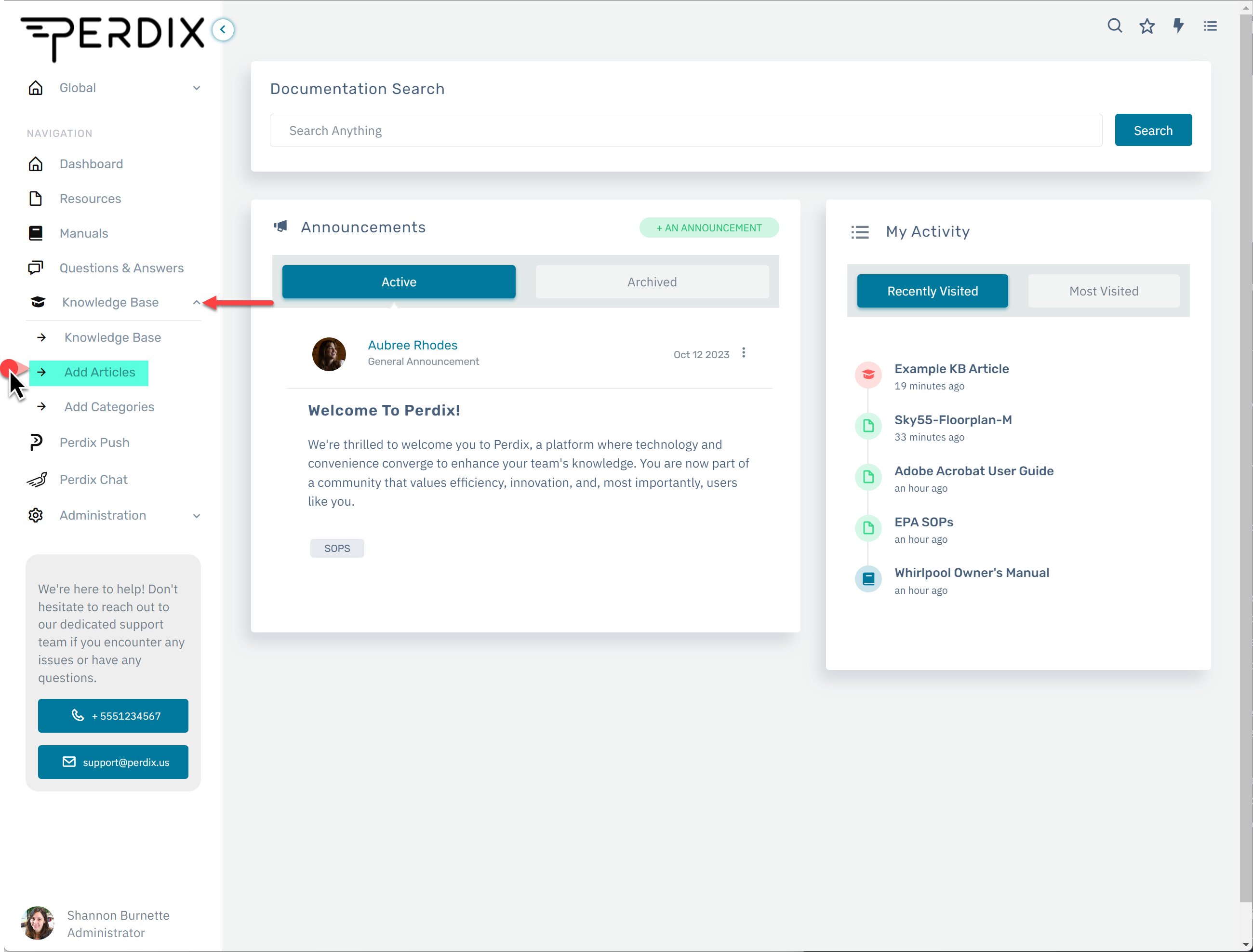Click Aubree Rhodes' profile avatar
The image size is (1253, 952).
pyautogui.click(x=329, y=354)
